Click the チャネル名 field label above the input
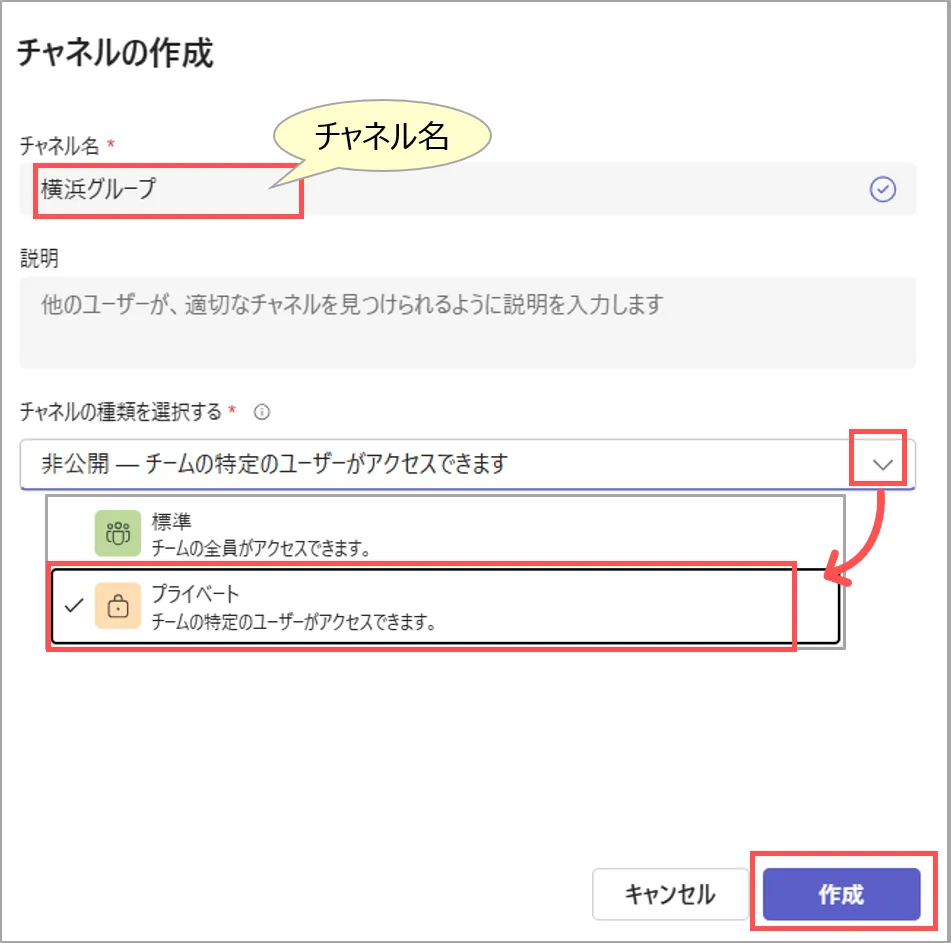 tap(60, 146)
